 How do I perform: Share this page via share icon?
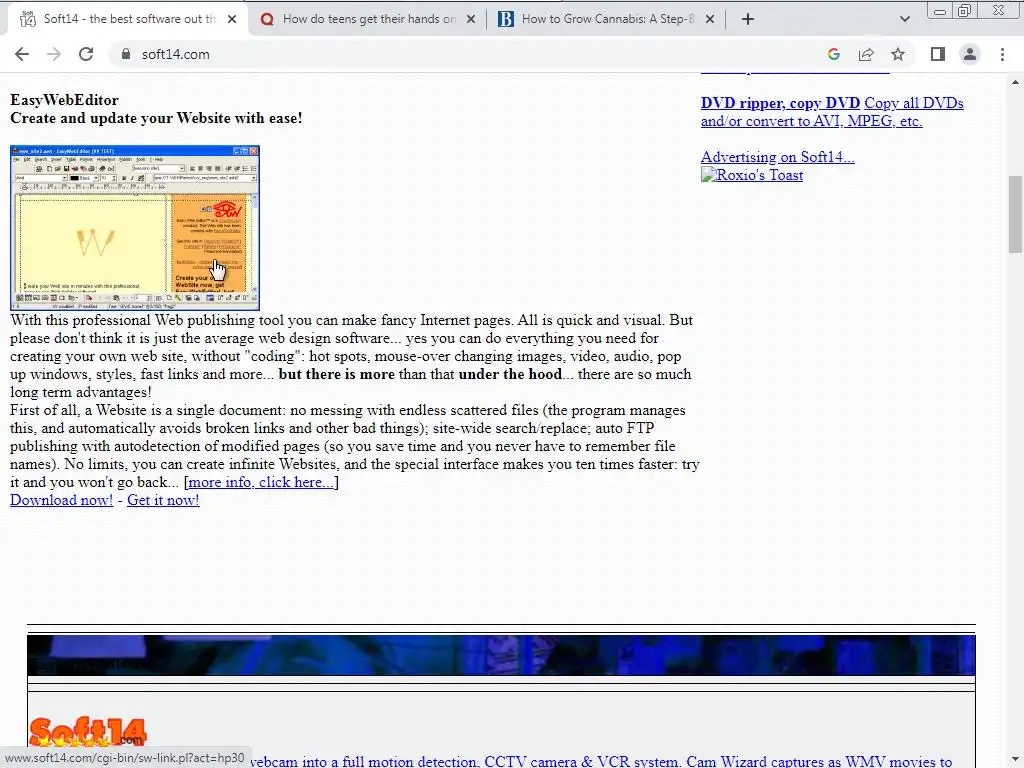[x=866, y=54]
